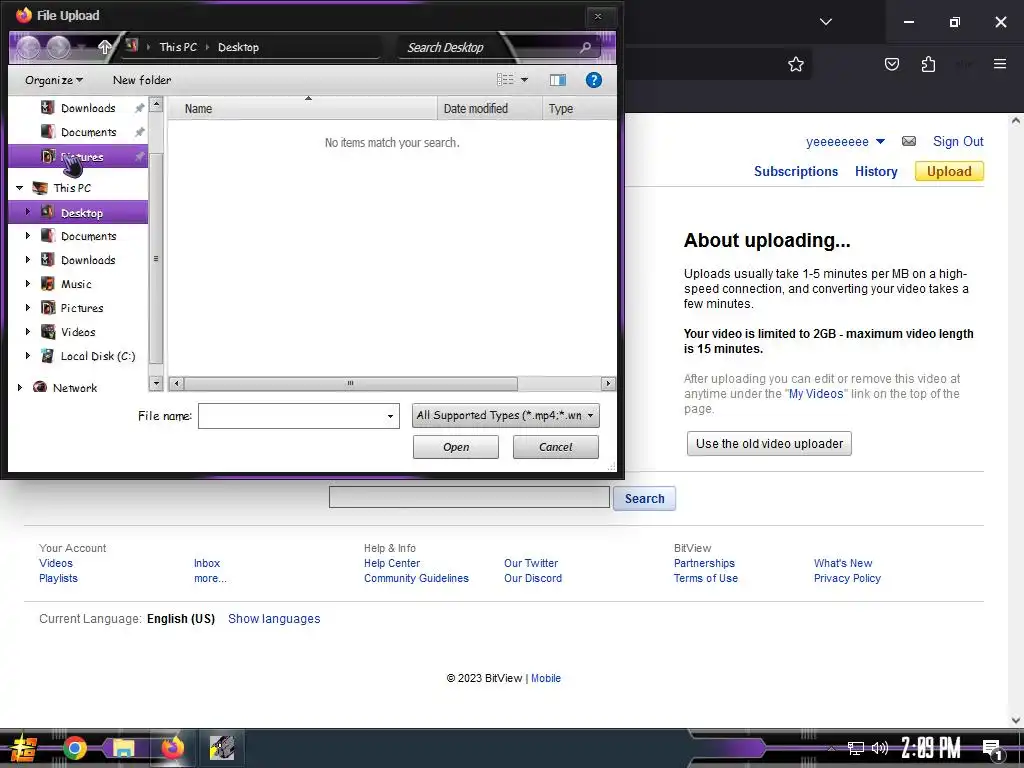Sort by Date modified column
The image size is (1024, 768).
[x=489, y=108]
